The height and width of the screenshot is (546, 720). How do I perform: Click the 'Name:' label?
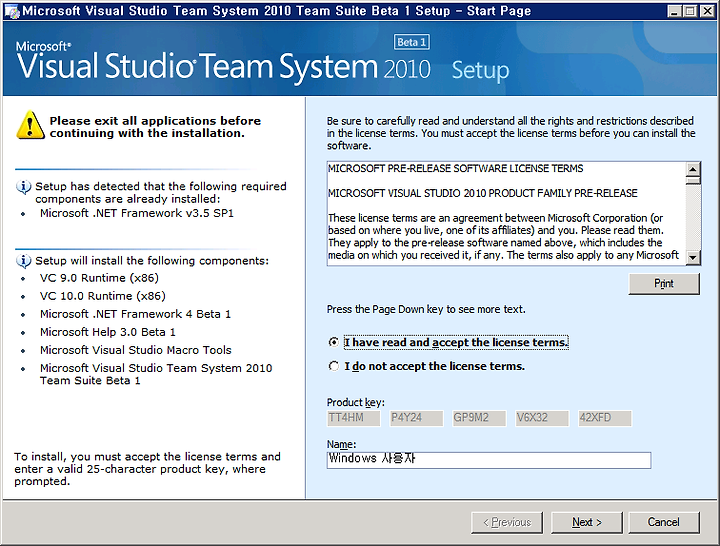(x=342, y=445)
